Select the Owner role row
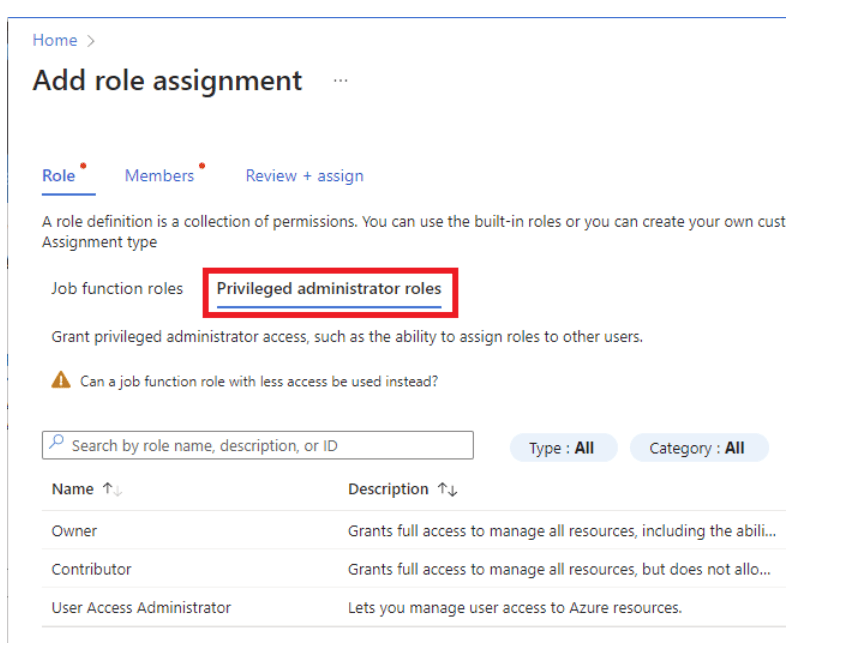This screenshot has width=848, height=653. [x=414, y=531]
